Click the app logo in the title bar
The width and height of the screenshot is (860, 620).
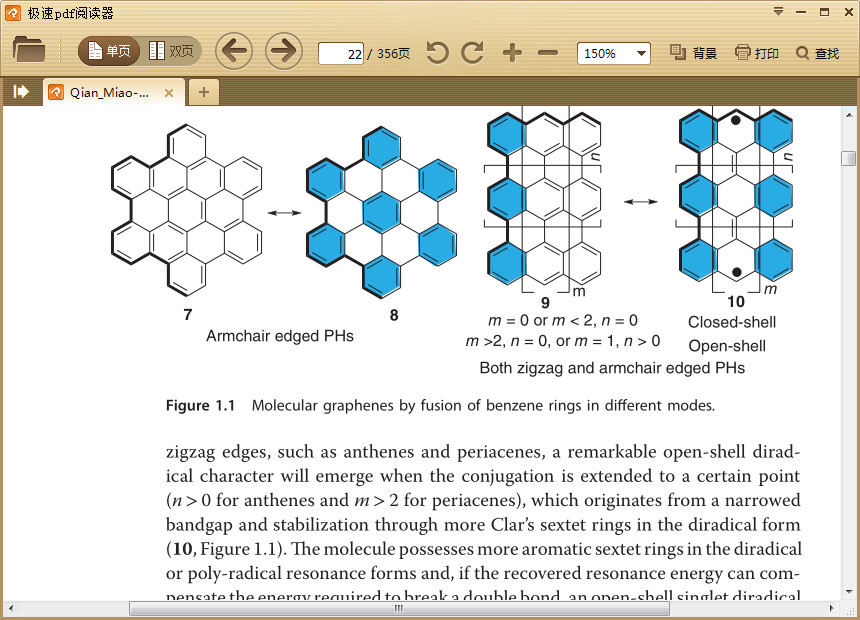coord(13,13)
